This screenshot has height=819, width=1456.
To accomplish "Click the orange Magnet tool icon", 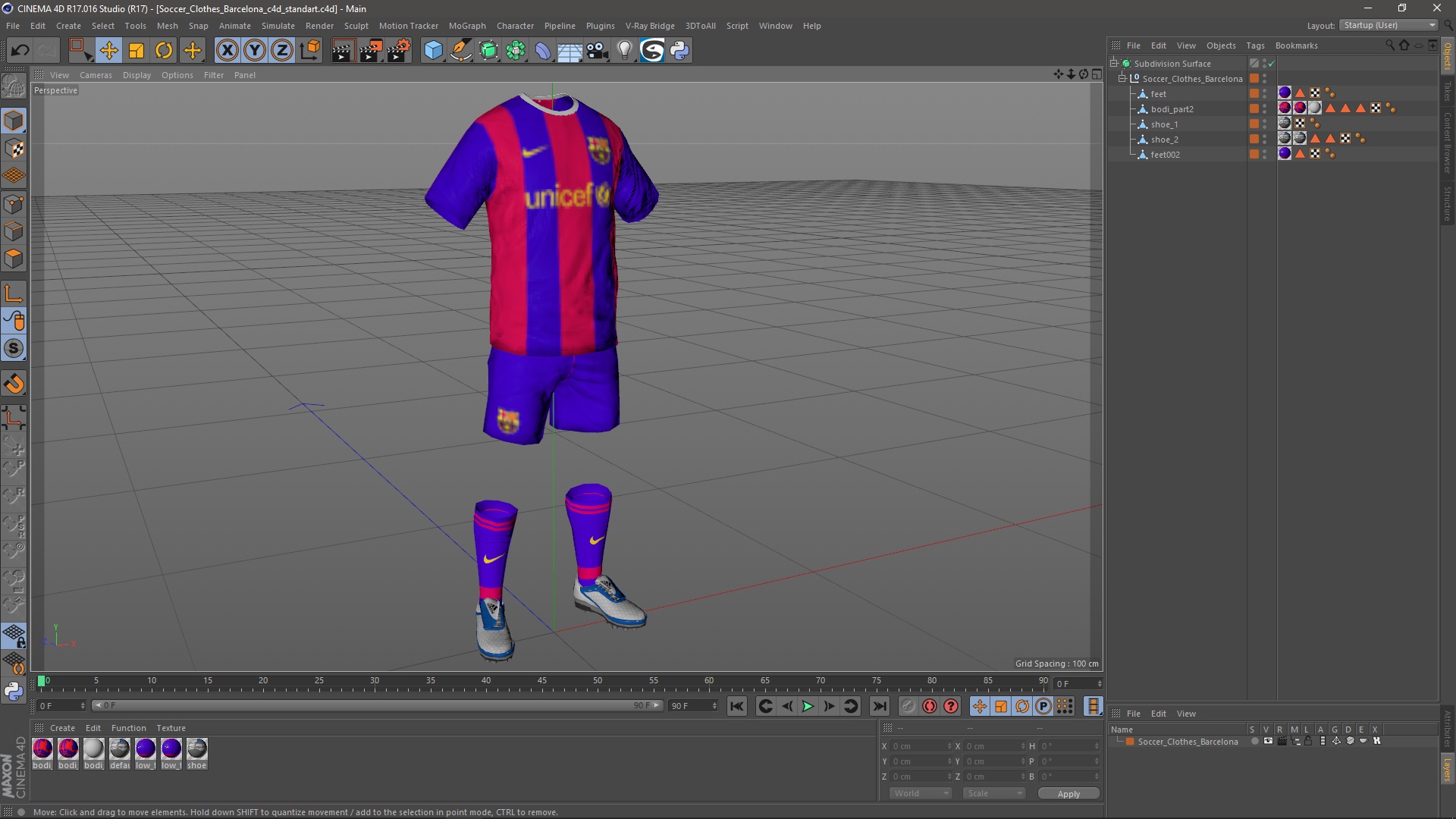I will point(14,384).
